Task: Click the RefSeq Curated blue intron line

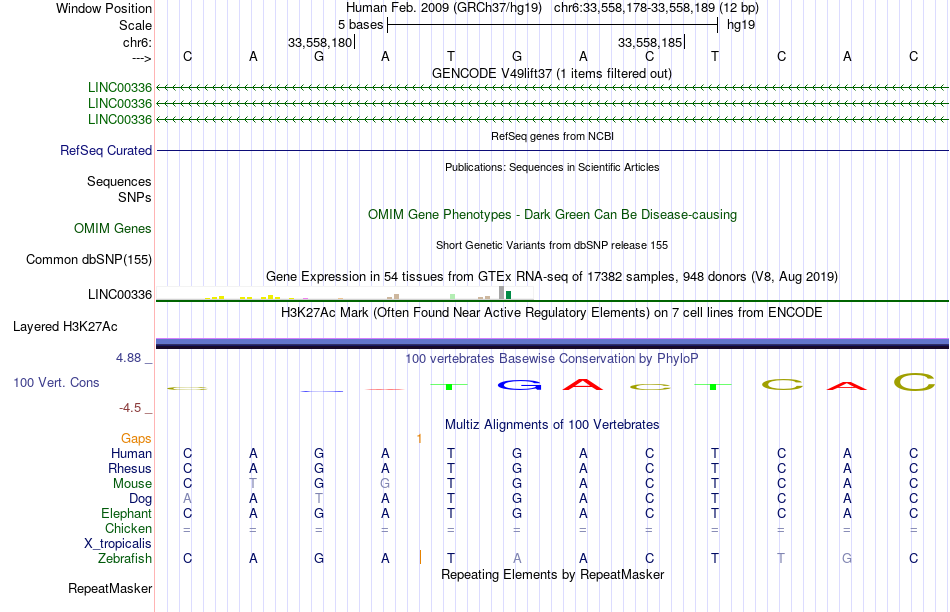Action: click(552, 150)
